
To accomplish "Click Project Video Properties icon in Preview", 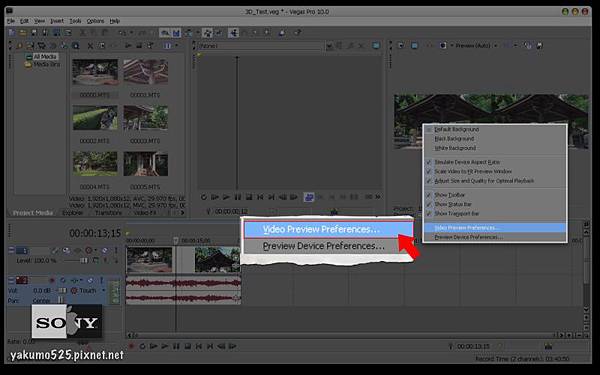I will coord(401,46).
